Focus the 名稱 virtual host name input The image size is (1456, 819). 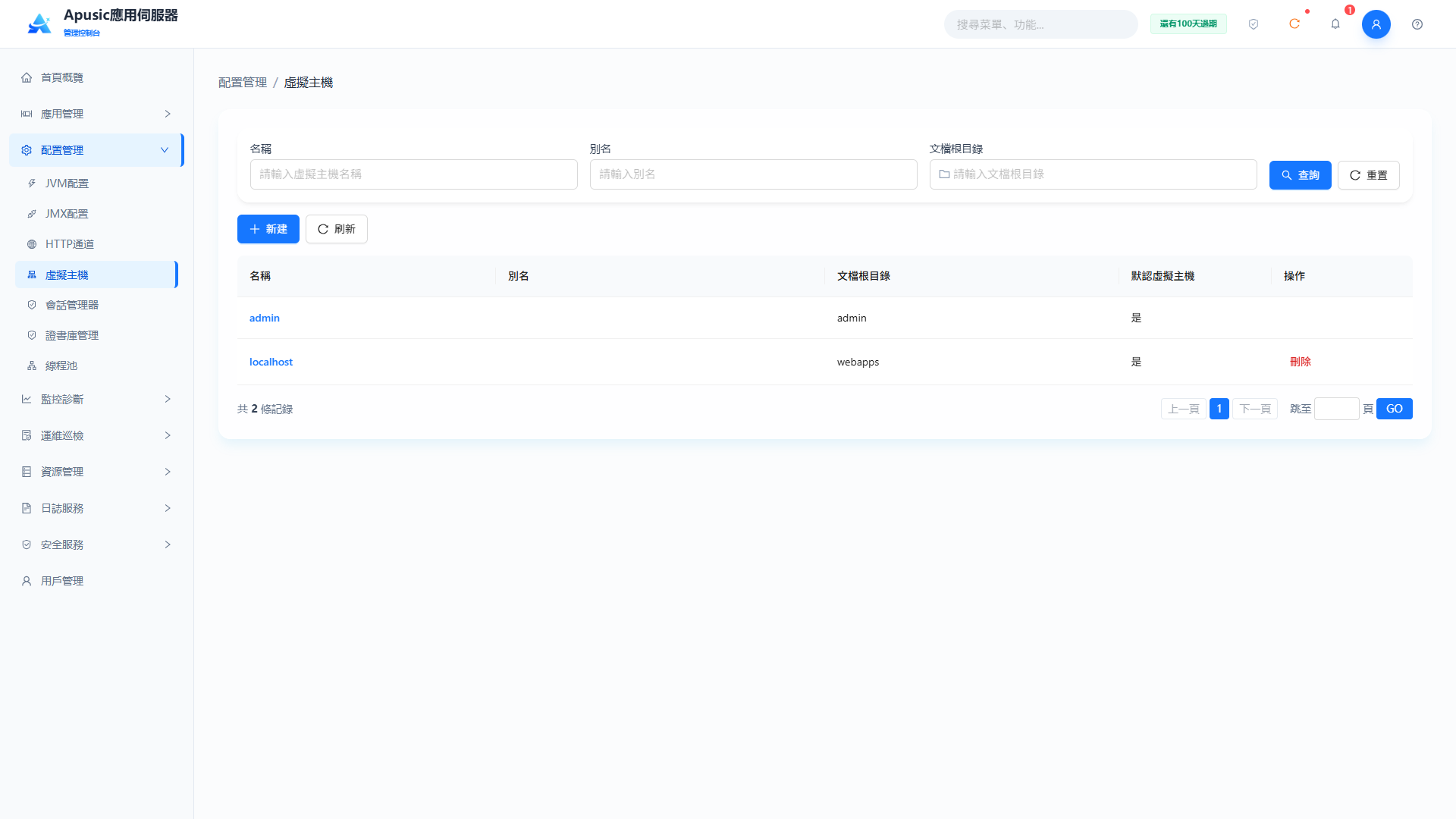pos(414,174)
